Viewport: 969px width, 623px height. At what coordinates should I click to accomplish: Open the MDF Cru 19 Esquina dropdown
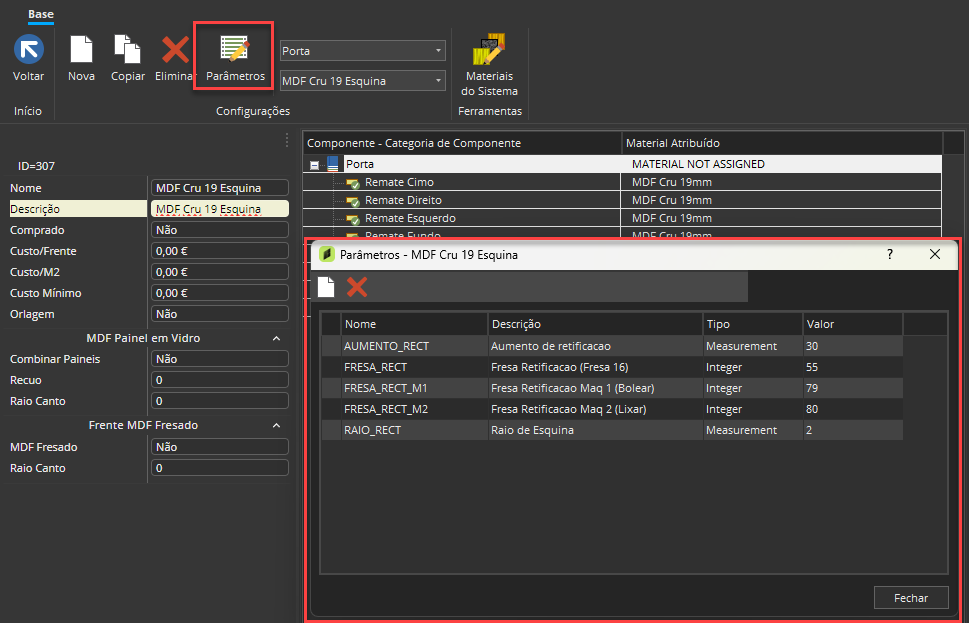(363, 81)
